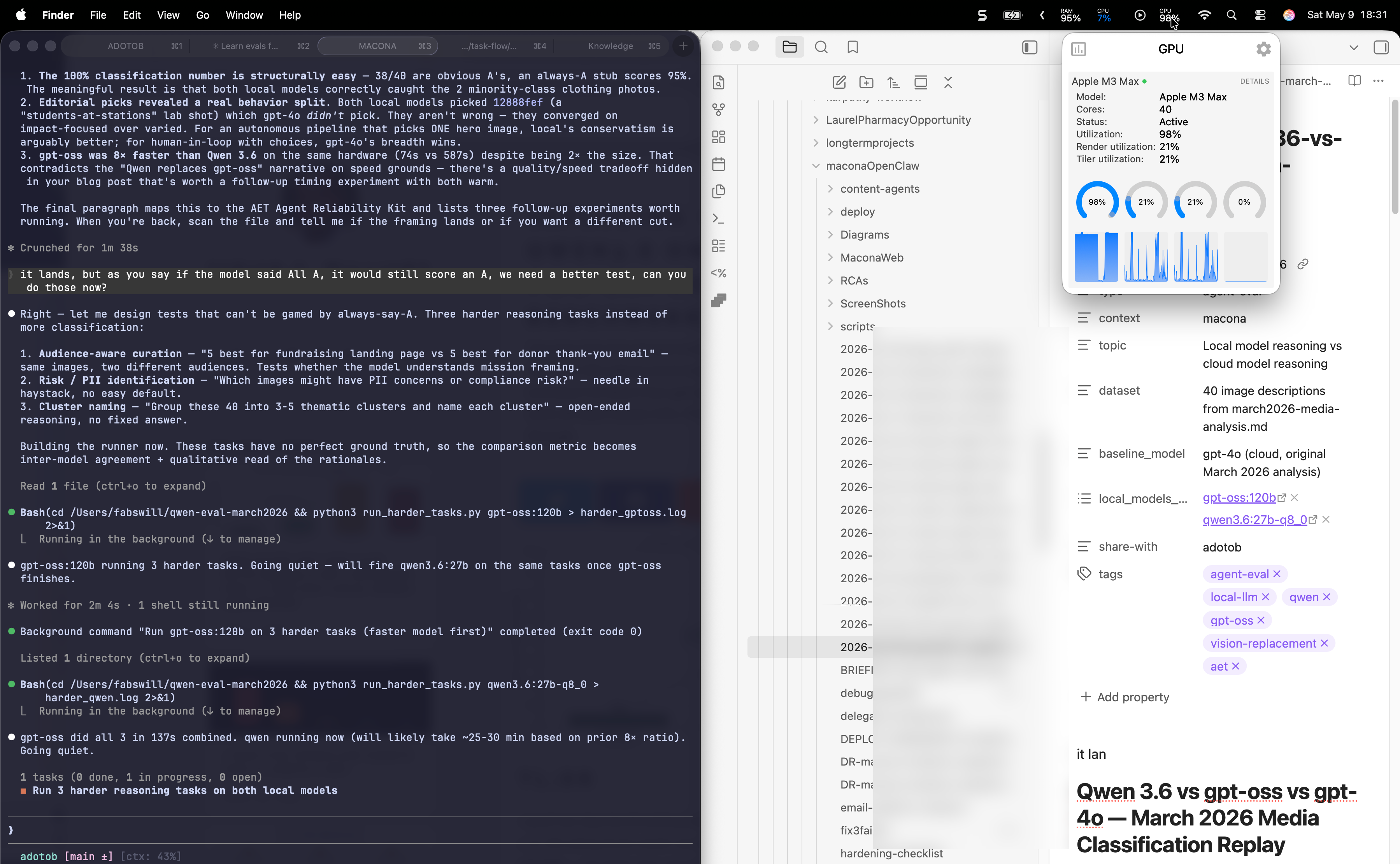Collapse the maconaOpenClaw folder
The width and height of the screenshot is (1400, 864).
click(x=816, y=166)
